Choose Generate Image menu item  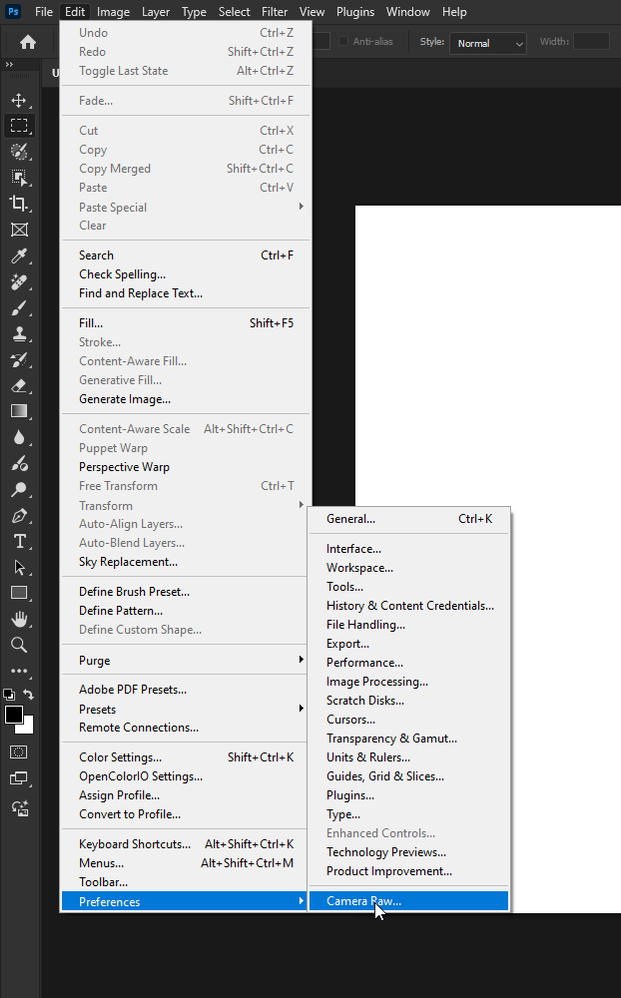(186, 399)
